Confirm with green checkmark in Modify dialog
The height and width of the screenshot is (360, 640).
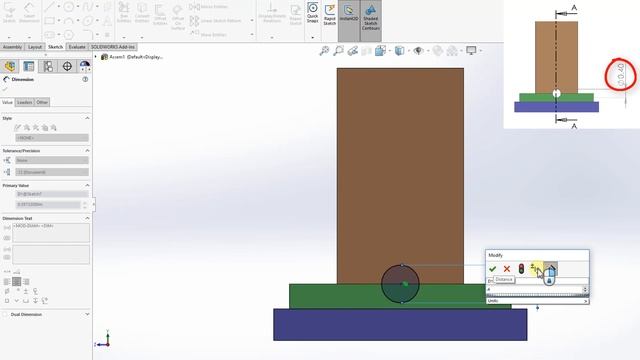(493, 269)
